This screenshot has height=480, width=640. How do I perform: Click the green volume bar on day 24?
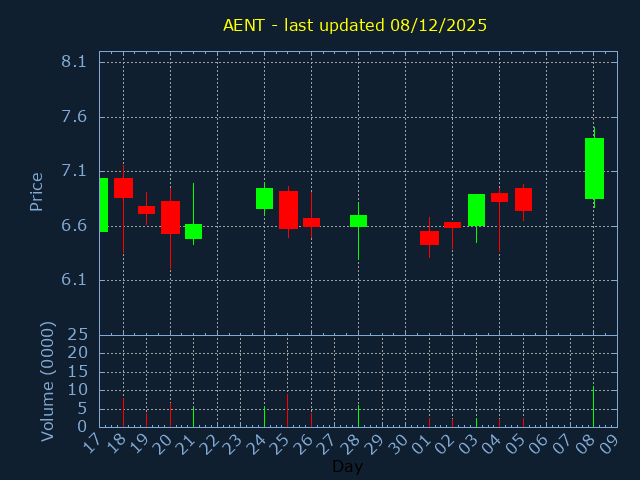tap(264, 416)
